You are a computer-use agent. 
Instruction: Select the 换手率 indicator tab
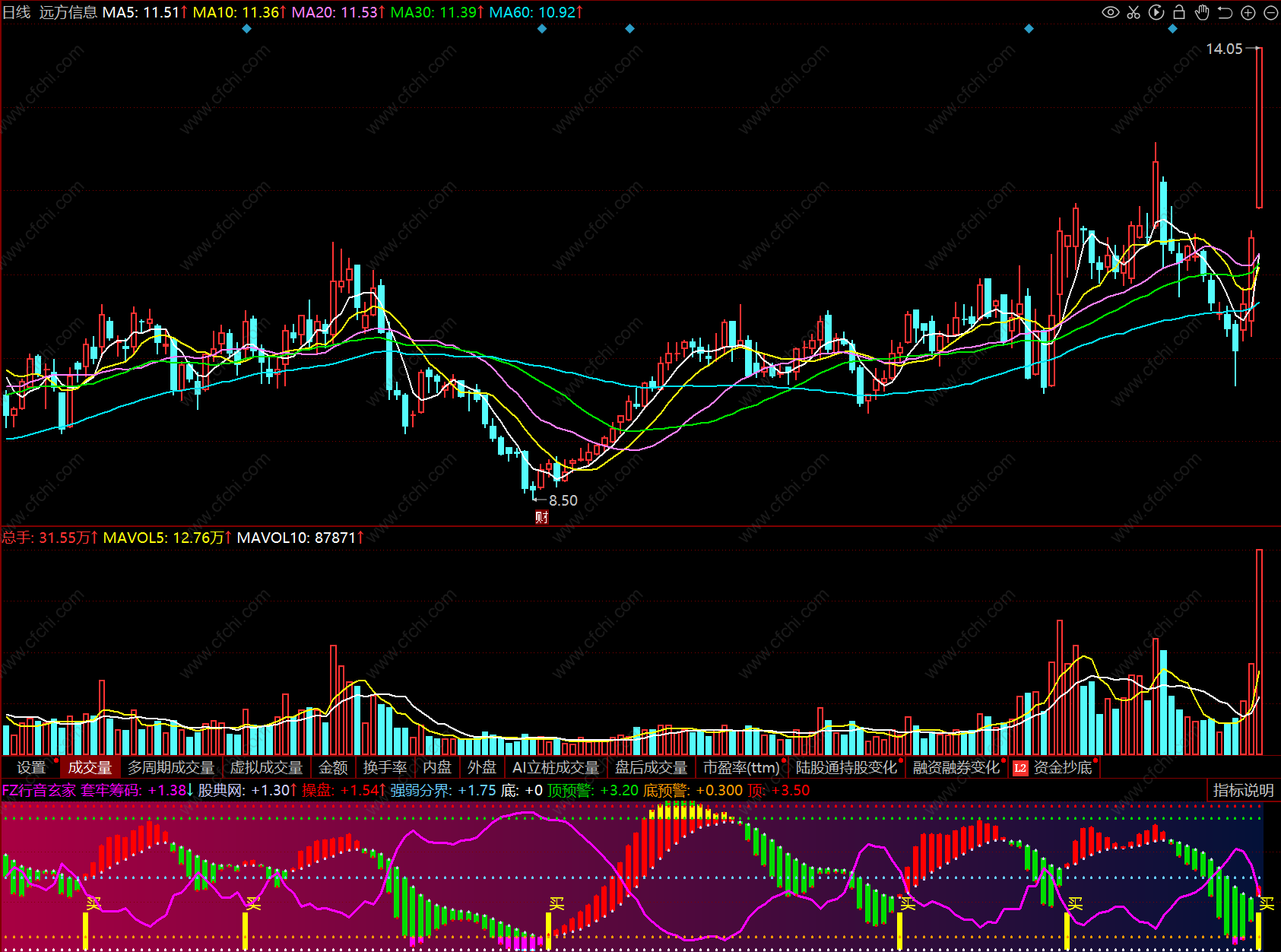click(385, 768)
